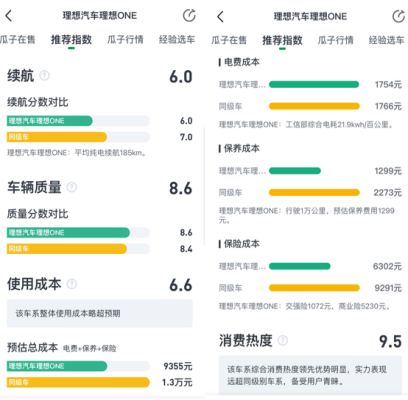Tap the 理想汽车理想ONE title on left screen
Screen dimensions: 408x400
(100, 16)
